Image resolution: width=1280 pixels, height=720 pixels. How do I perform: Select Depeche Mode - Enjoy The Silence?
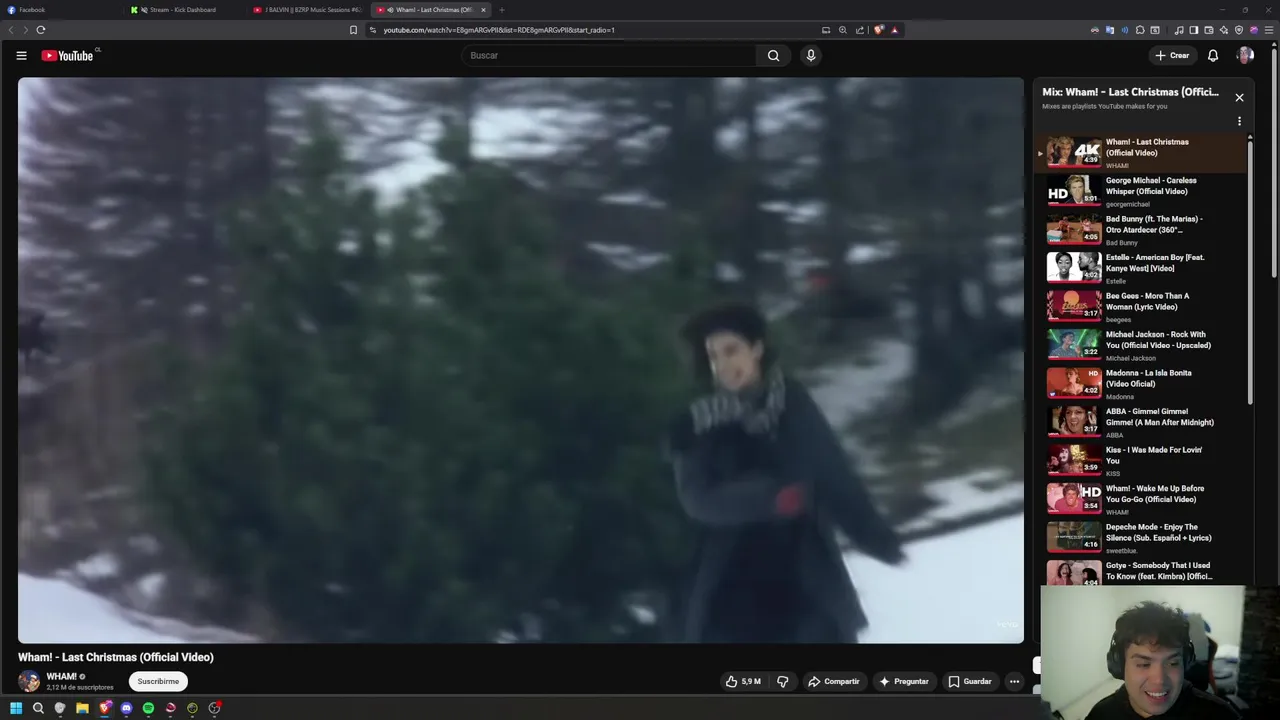(x=1142, y=538)
